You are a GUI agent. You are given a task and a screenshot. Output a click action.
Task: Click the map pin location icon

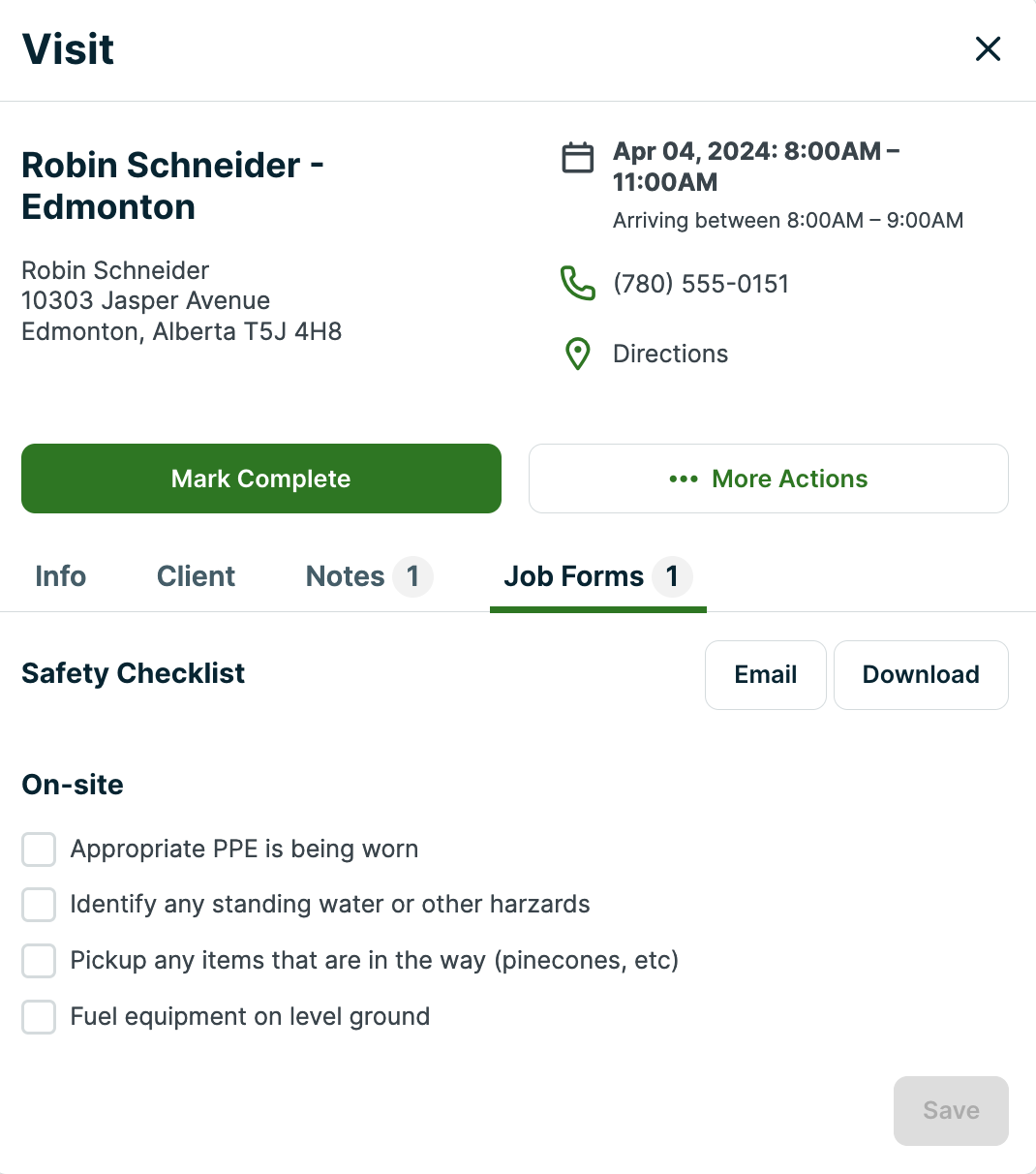[578, 354]
